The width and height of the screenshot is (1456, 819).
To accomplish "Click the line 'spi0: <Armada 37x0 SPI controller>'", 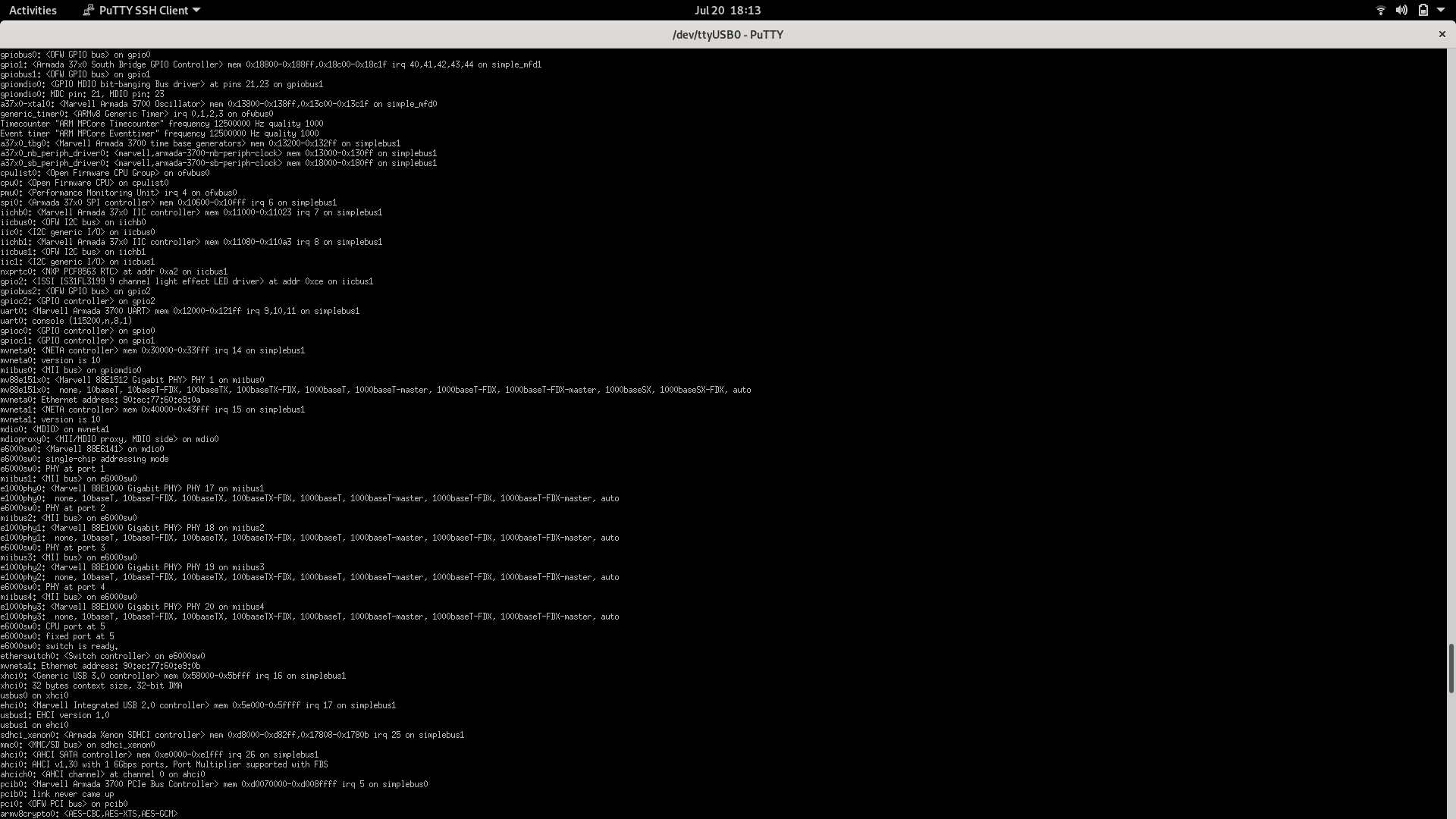I will pyautogui.click(x=168, y=202).
